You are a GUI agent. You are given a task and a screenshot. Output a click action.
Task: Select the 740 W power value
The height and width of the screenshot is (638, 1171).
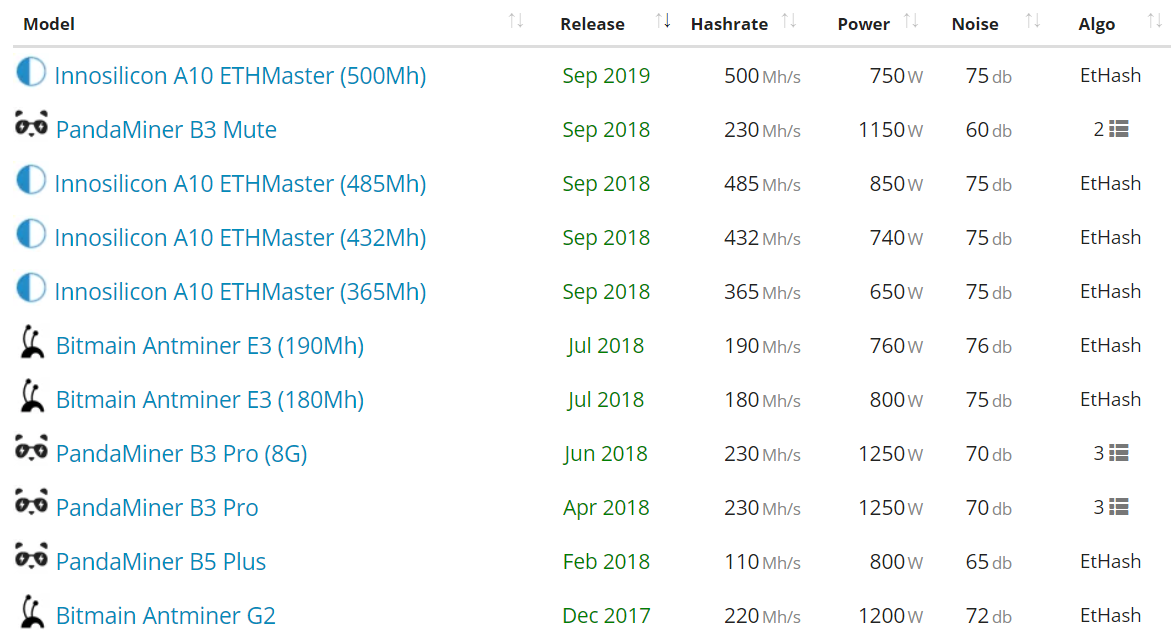pos(896,238)
